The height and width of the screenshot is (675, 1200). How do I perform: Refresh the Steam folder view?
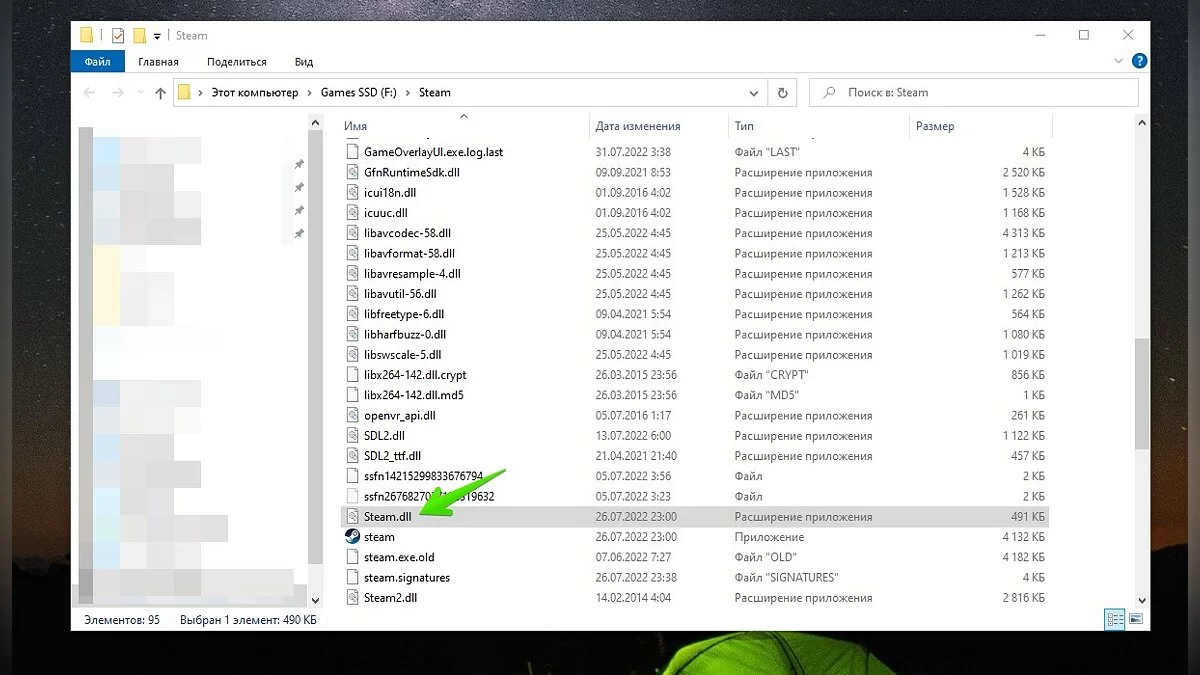783,92
